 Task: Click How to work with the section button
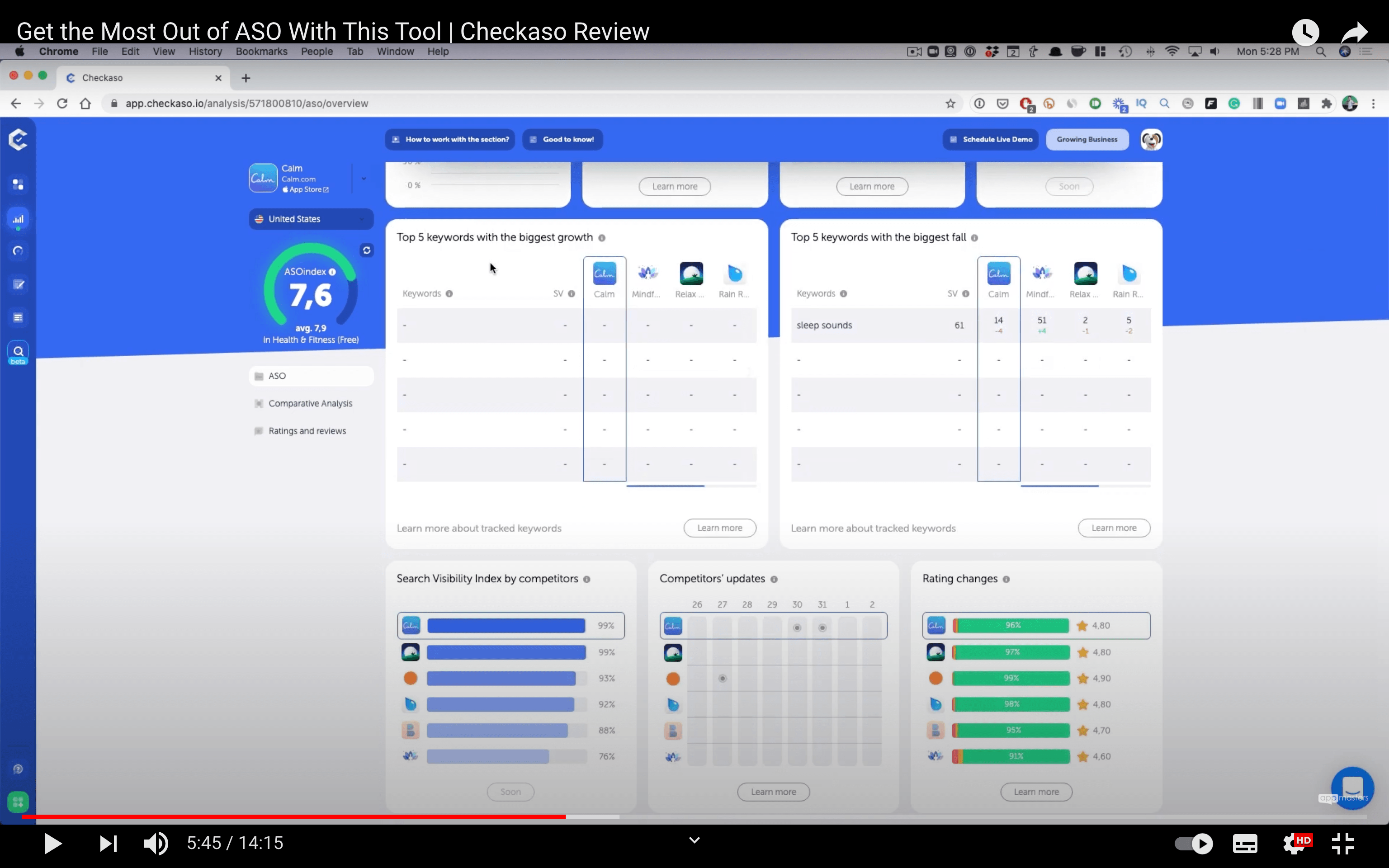click(x=450, y=140)
